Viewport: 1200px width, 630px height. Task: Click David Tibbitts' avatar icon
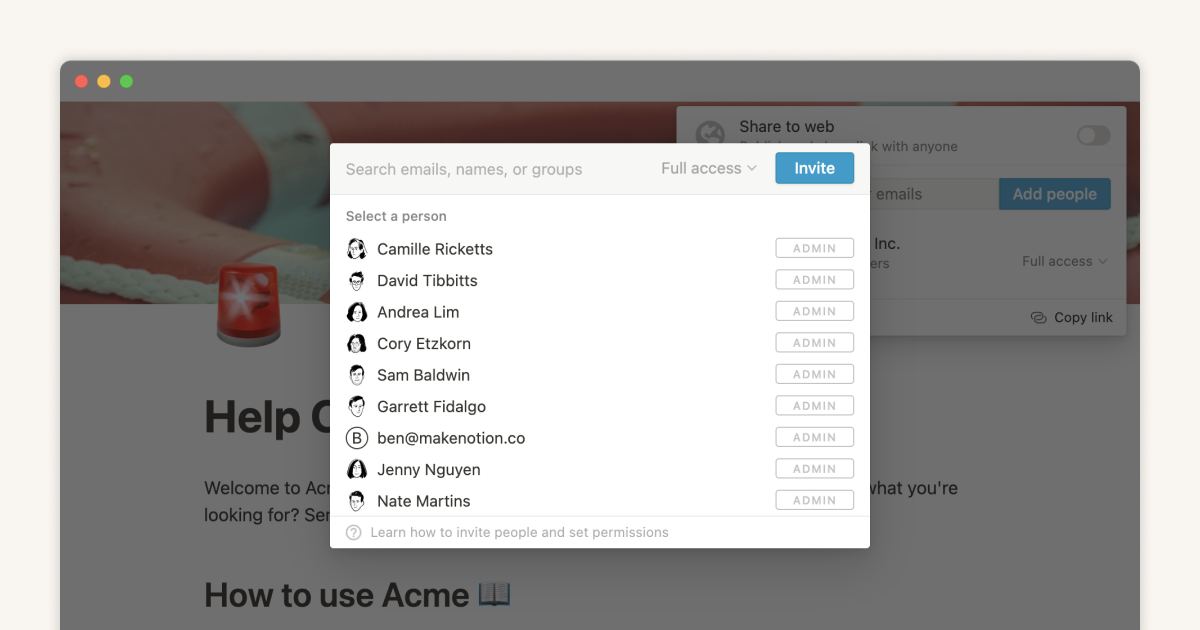coord(356,280)
